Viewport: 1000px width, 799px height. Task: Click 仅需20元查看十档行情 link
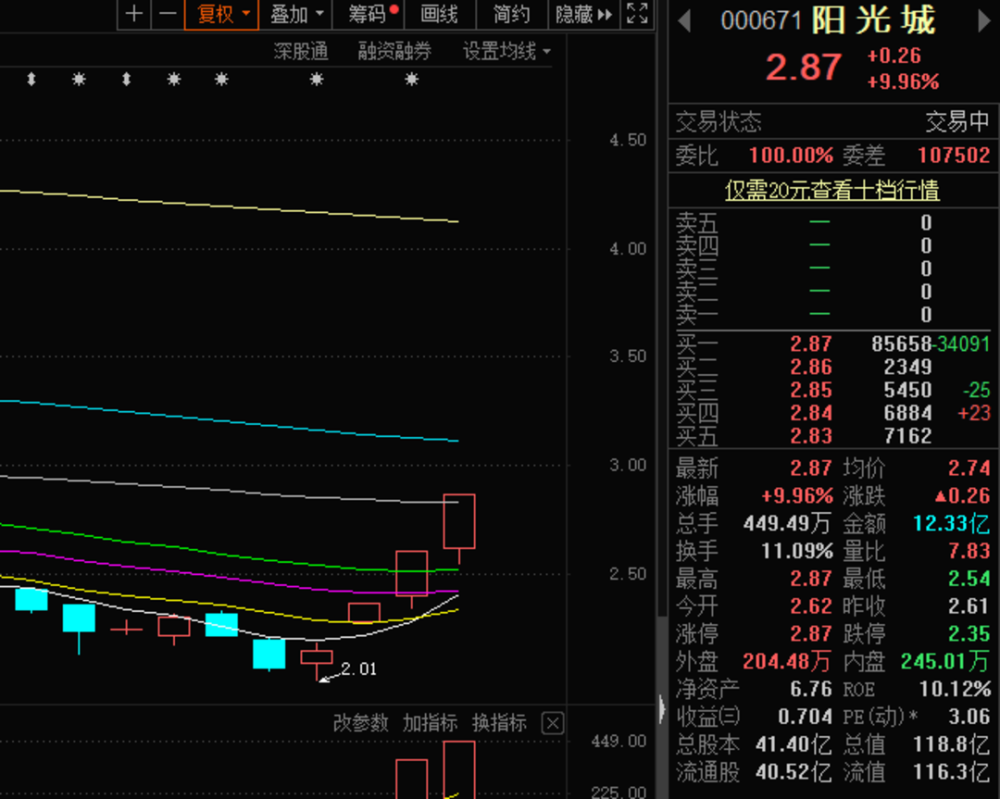tap(832, 190)
